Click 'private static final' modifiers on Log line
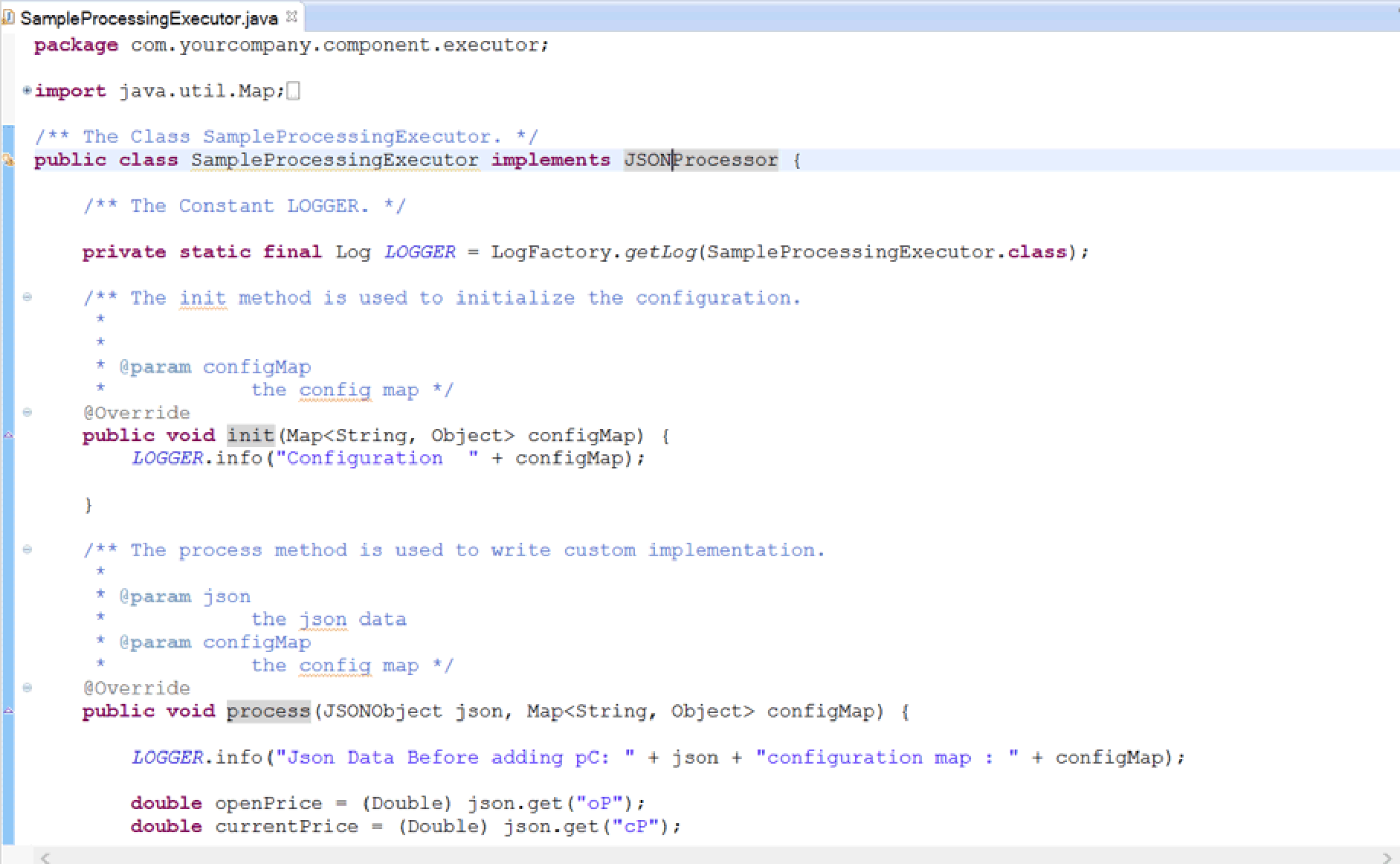 pos(202,252)
